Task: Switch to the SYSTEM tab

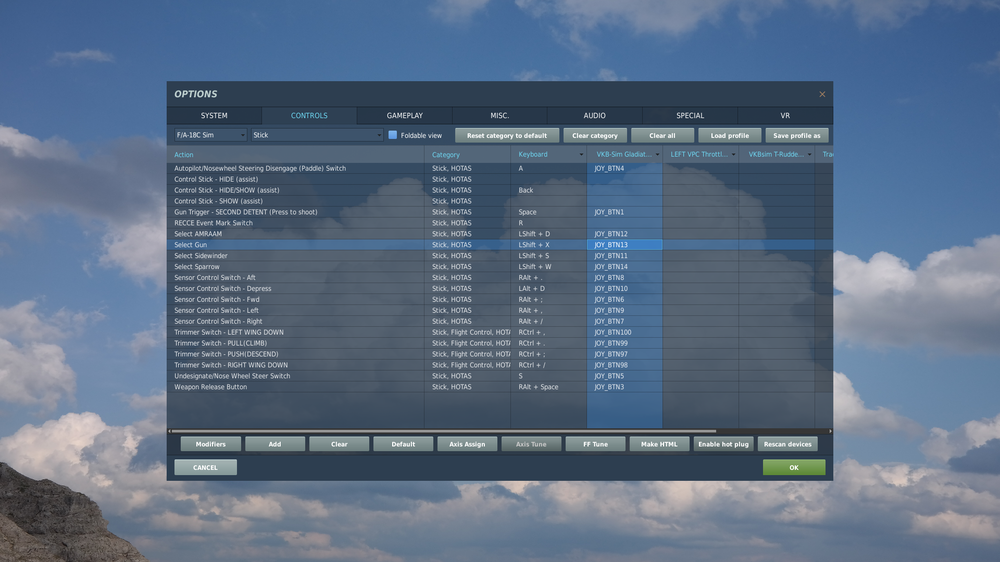Action: [214, 115]
